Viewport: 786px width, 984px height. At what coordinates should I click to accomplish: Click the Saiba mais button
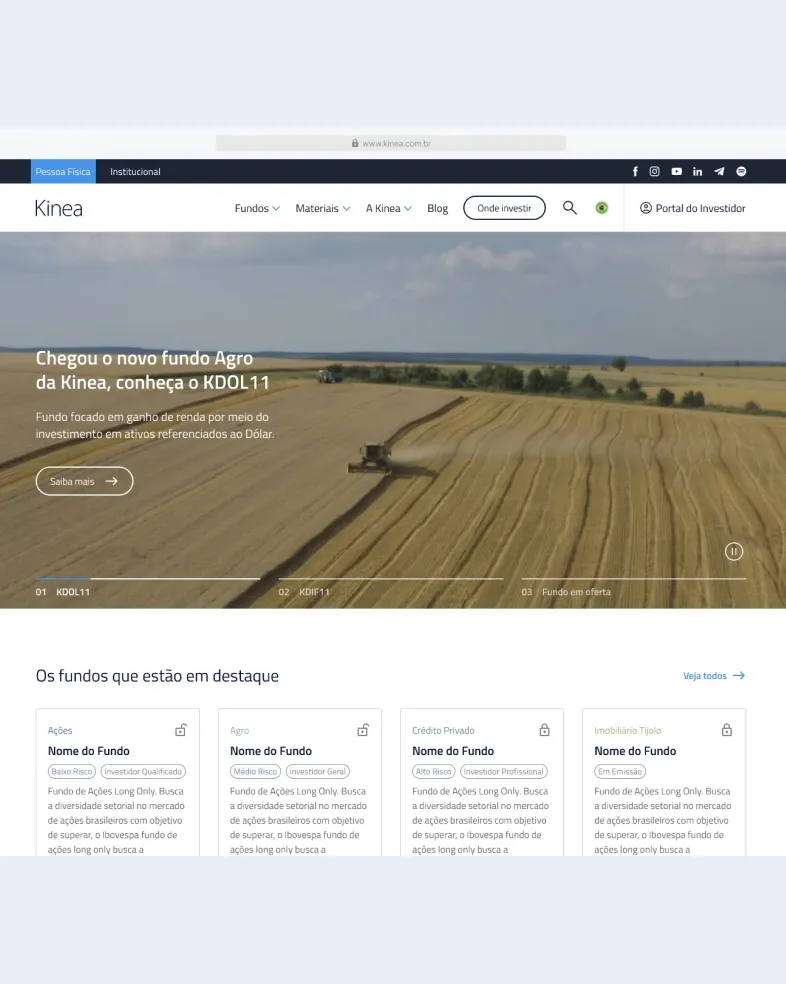pyautogui.click(x=84, y=481)
